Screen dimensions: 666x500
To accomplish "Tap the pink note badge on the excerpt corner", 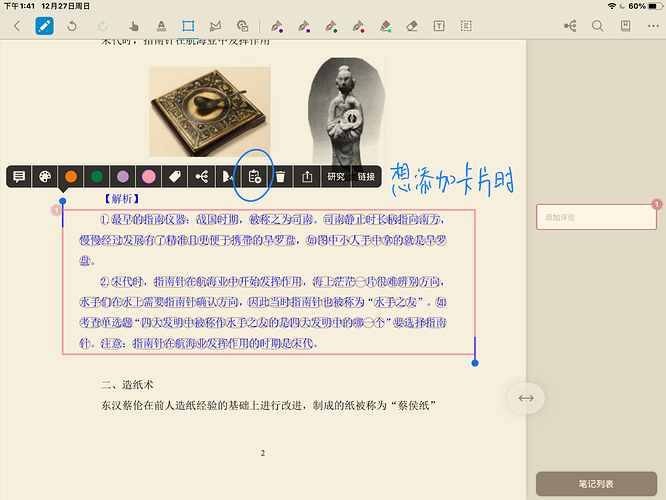I will coord(56,210).
